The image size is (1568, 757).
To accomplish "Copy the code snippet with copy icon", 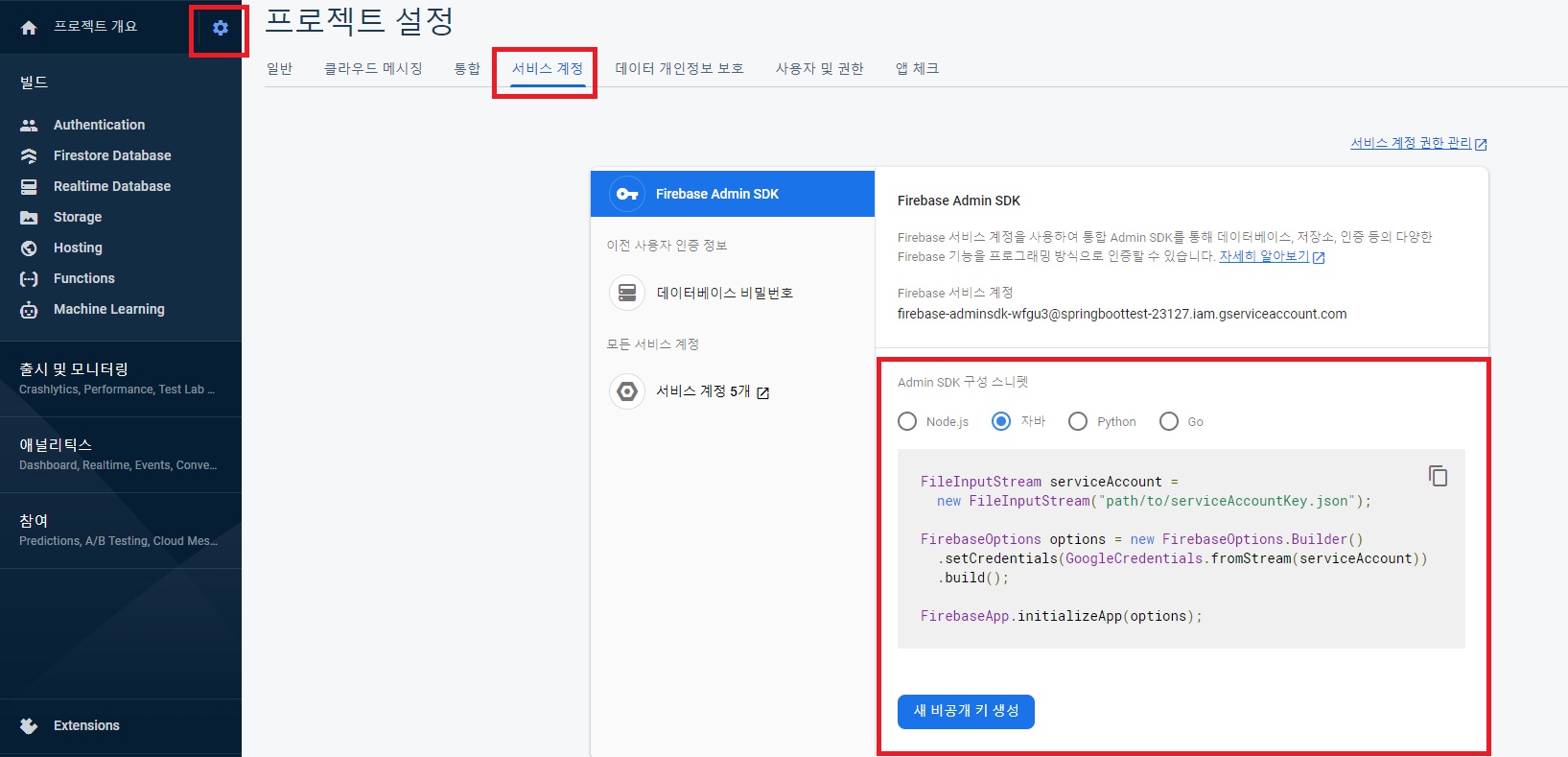I will click(x=1438, y=476).
